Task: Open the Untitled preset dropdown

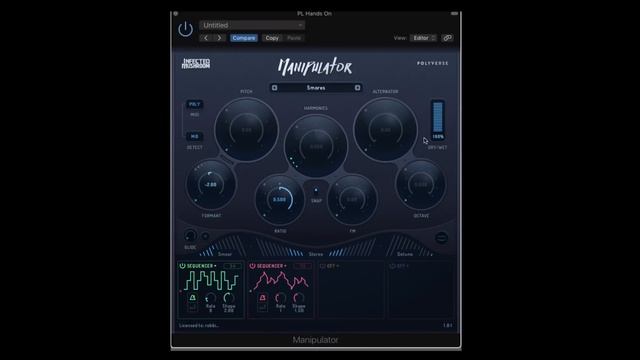Action: point(252,25)
